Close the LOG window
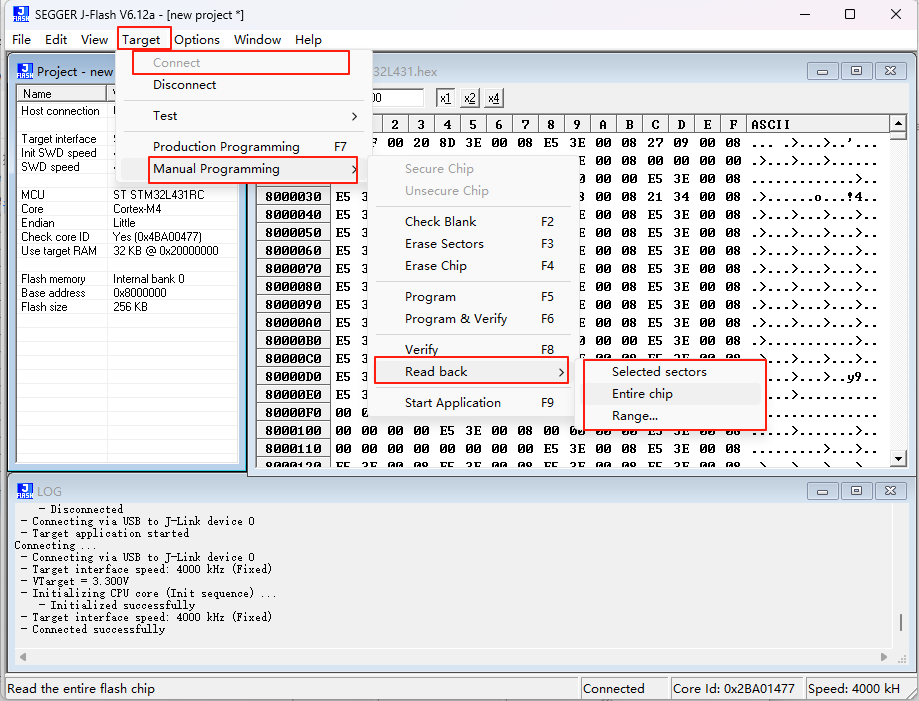Screen dimensions: 919x701 890,491
